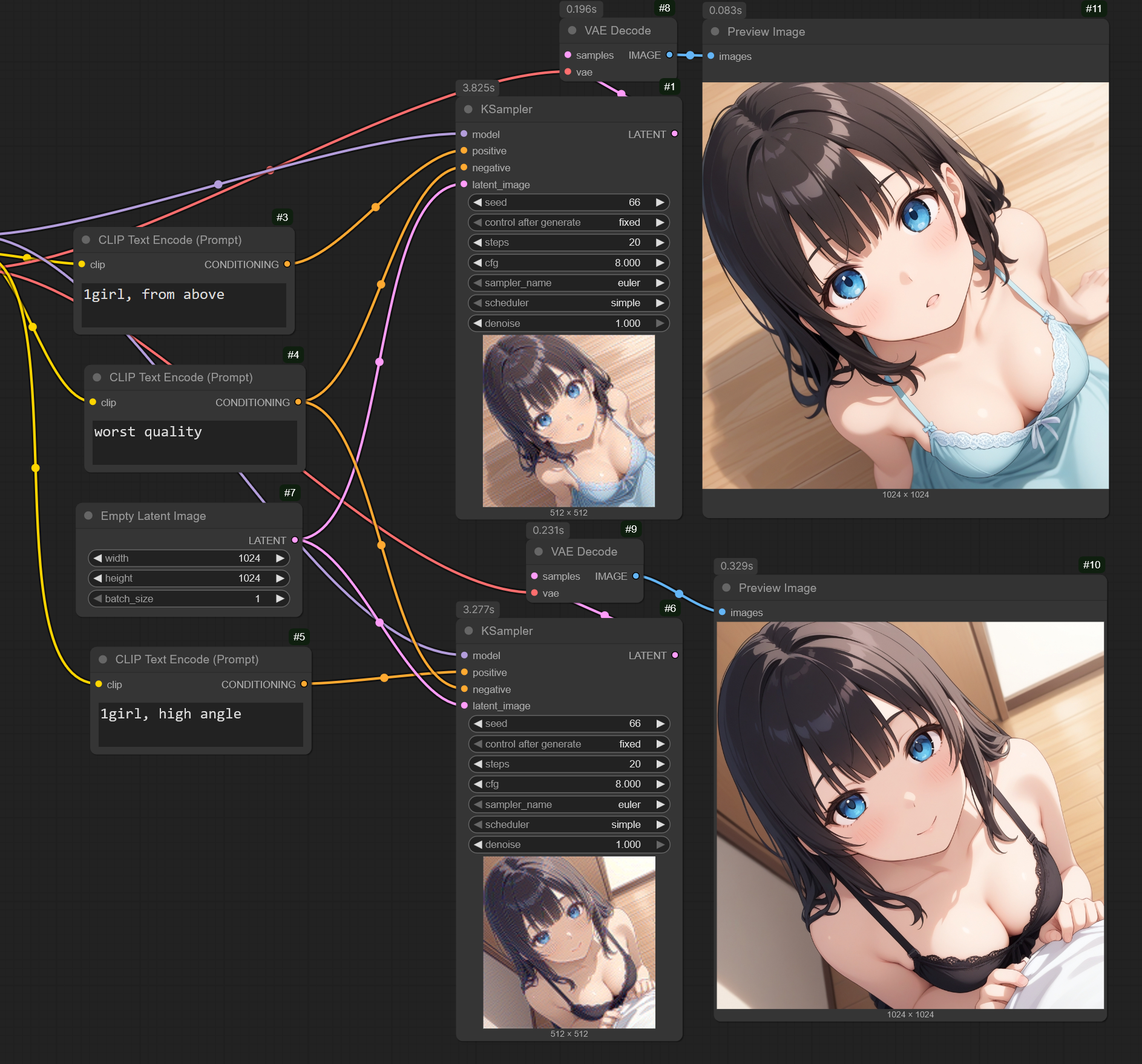Screen dimensions: 1142x1064
Task: Collapse the CLIP Text Encode #4 node via title dot
Action: click(97, 377)
